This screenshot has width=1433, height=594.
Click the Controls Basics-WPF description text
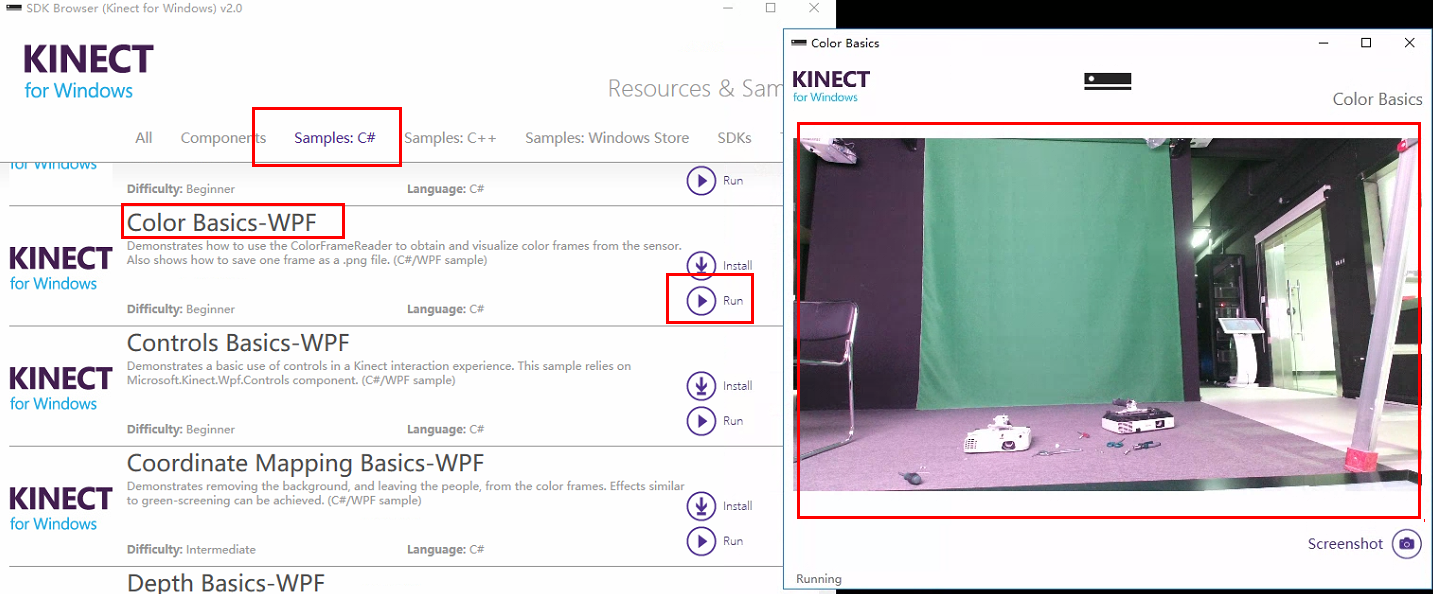coord(379,373)
